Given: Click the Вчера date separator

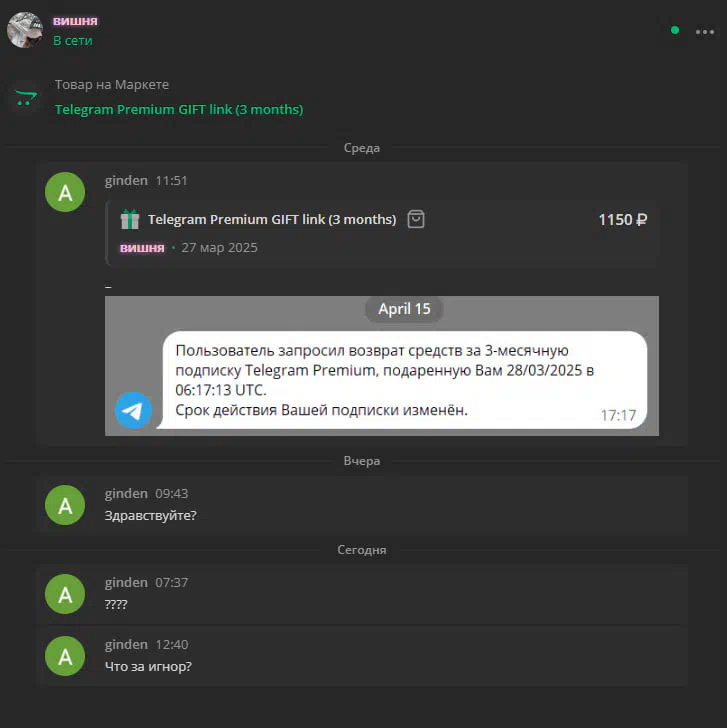Looking at the screenshot, I should pyautogui.click(x=362, y=461).
